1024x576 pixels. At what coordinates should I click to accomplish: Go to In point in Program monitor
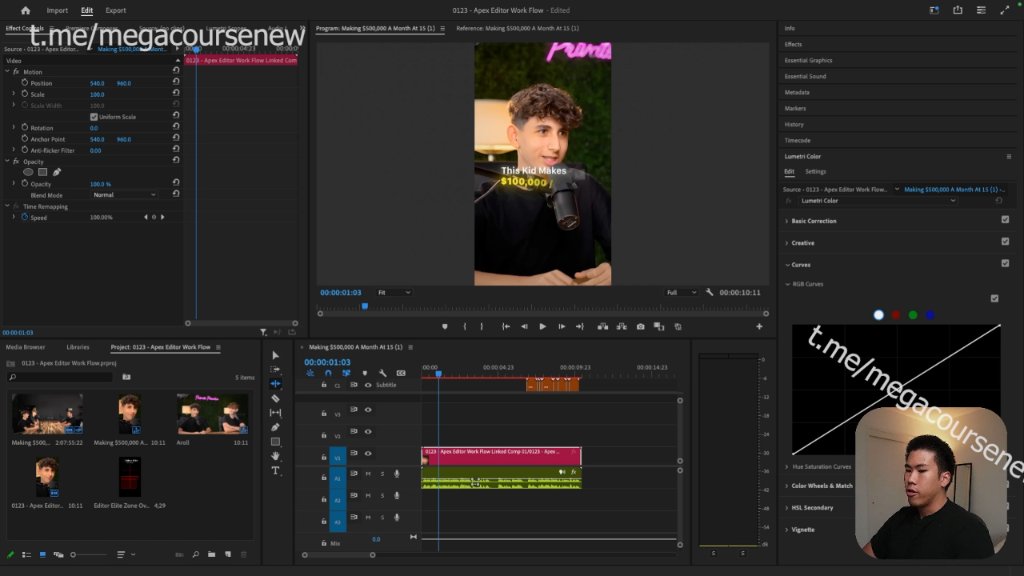click(x=506, y=327)
